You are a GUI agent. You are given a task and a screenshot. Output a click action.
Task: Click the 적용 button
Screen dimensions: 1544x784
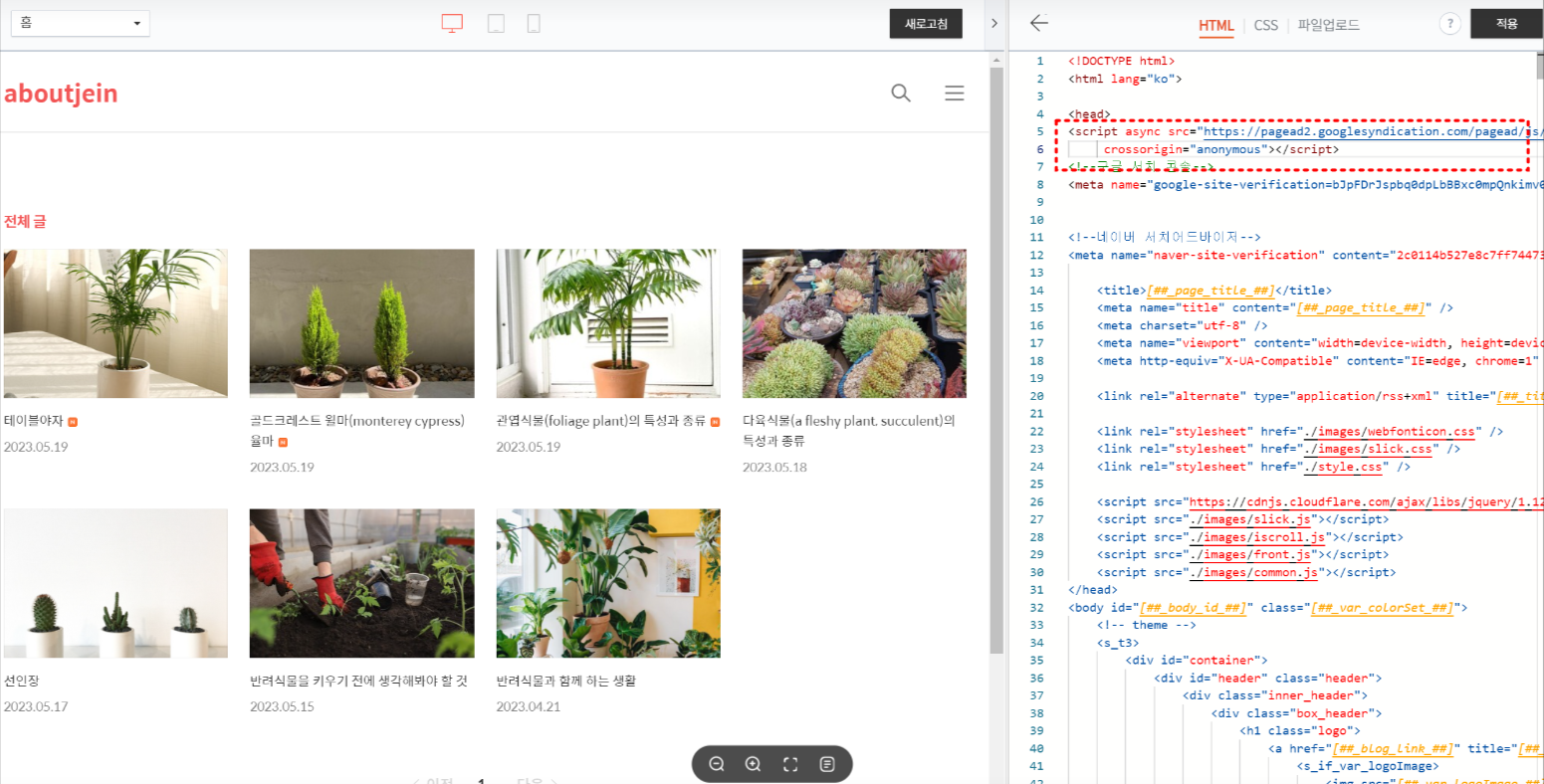pyautogui.click(x=1506, y=24)
